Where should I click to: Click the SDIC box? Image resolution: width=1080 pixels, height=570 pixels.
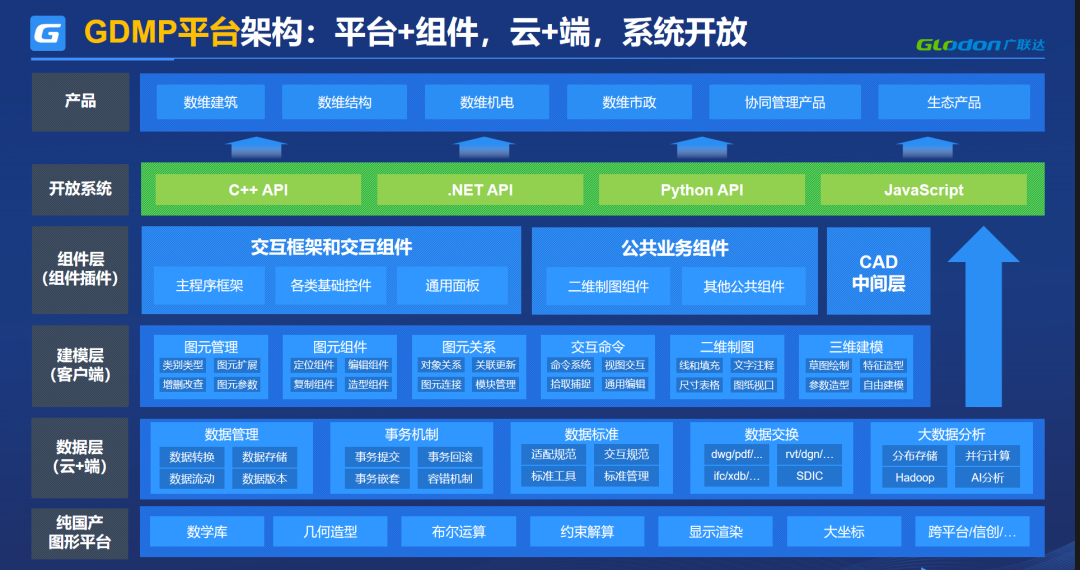[x=809, y=476]
